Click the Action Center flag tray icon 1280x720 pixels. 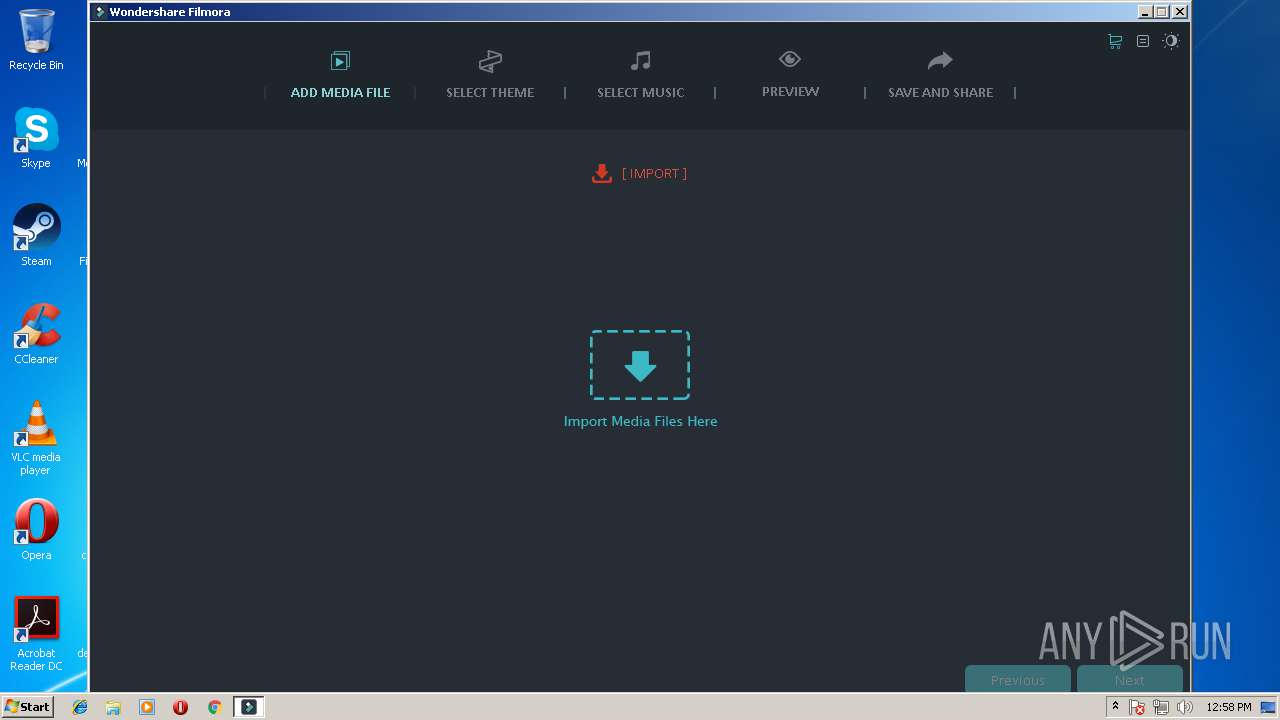pos(1137,707)
